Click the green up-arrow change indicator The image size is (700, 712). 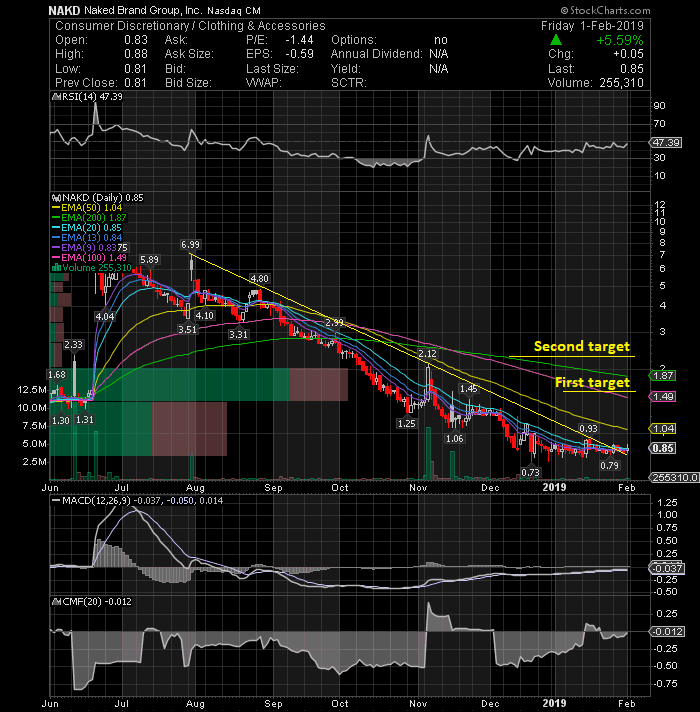tap(556, 40)
